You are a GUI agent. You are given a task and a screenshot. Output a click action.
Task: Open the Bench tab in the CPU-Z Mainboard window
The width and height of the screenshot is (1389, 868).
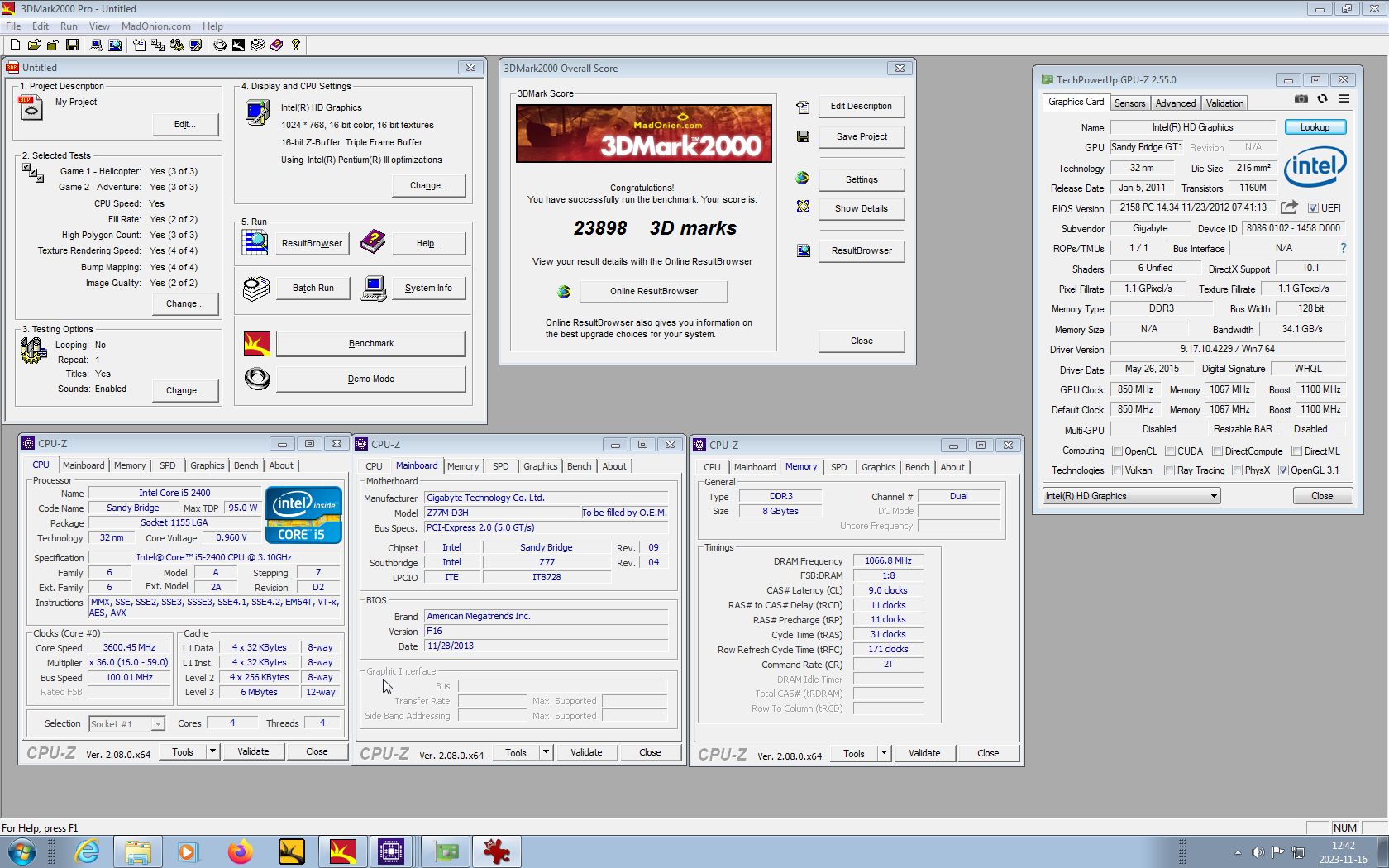point(579,466)
